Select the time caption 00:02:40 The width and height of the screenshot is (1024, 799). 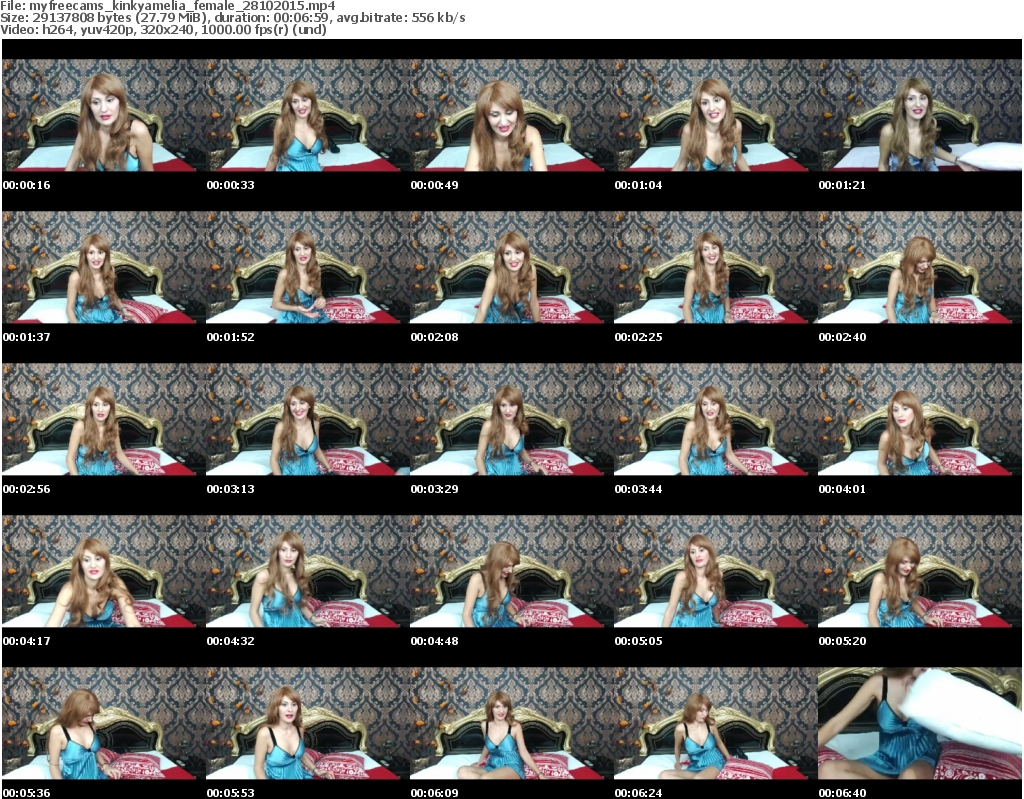coord(842,337)
